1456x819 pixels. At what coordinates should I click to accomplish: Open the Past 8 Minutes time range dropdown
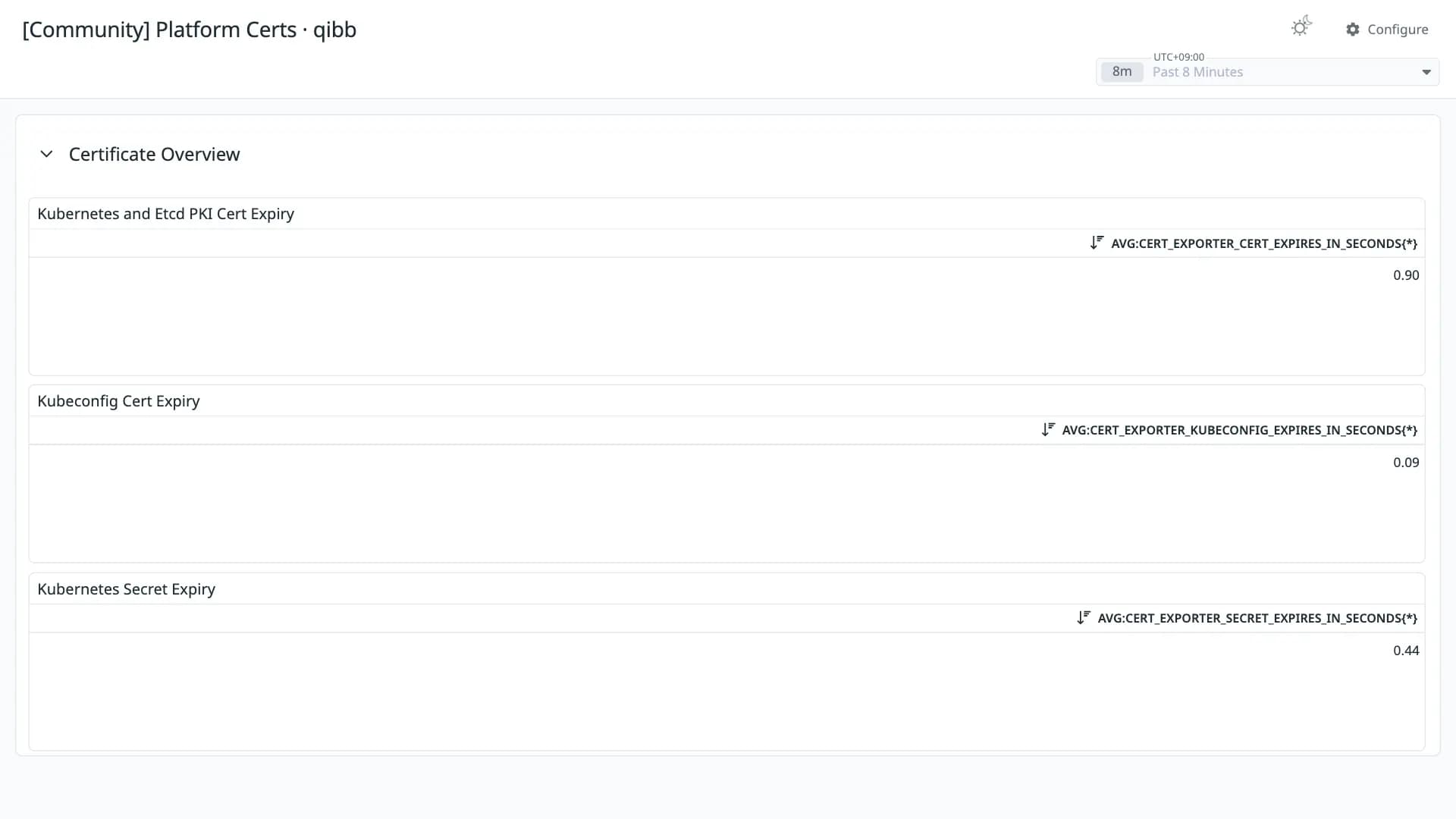1267,72
